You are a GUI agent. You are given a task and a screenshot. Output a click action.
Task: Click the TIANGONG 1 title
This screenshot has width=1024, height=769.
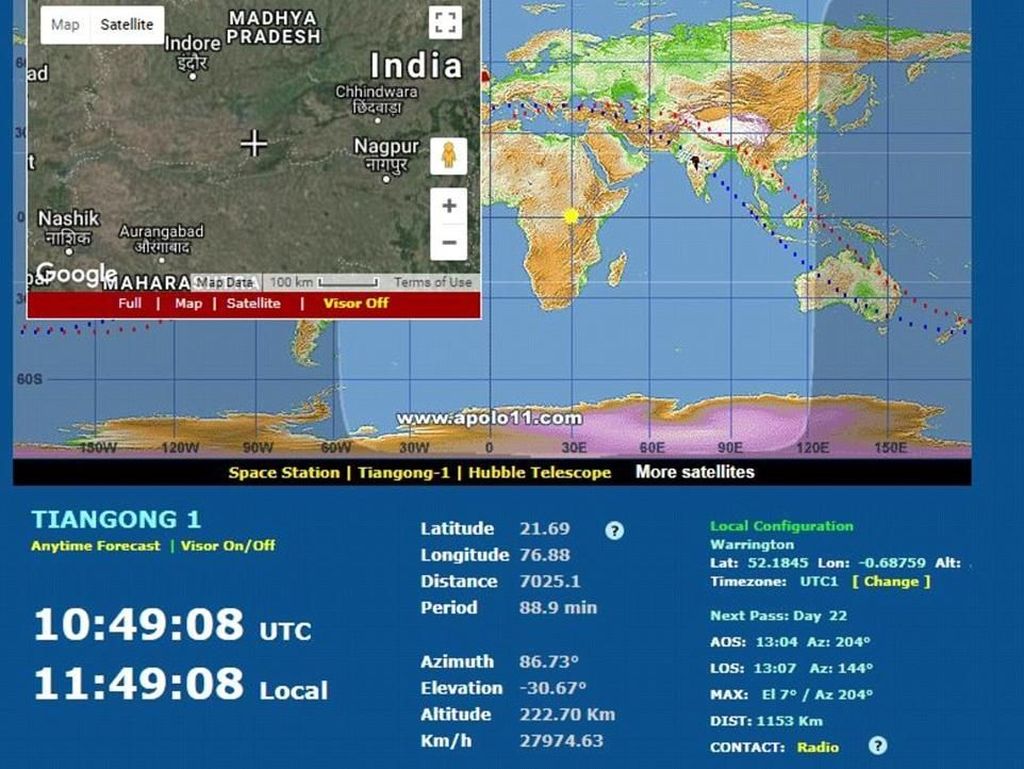pos(116,520)
